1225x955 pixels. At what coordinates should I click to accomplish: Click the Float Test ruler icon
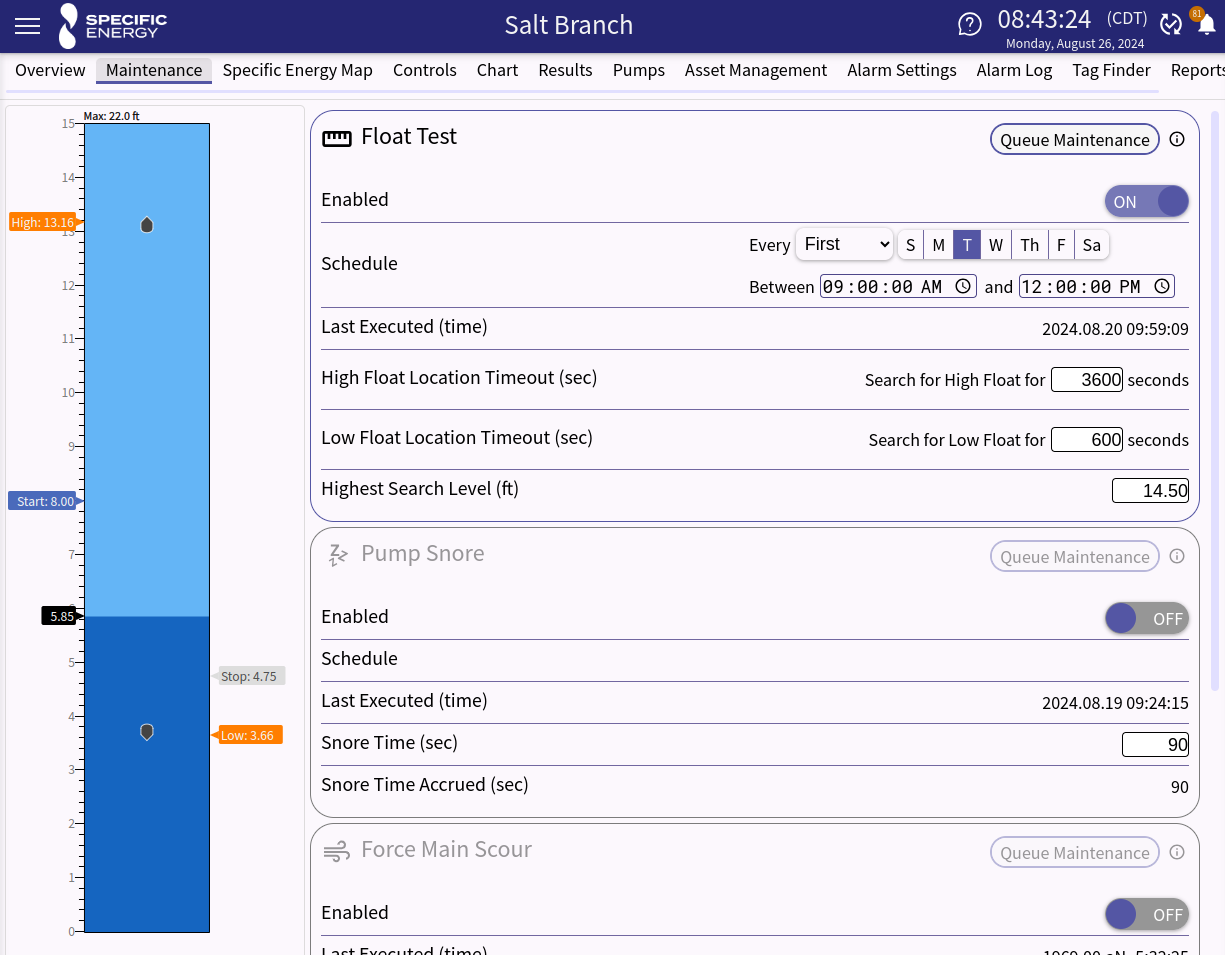coord(337,139)
